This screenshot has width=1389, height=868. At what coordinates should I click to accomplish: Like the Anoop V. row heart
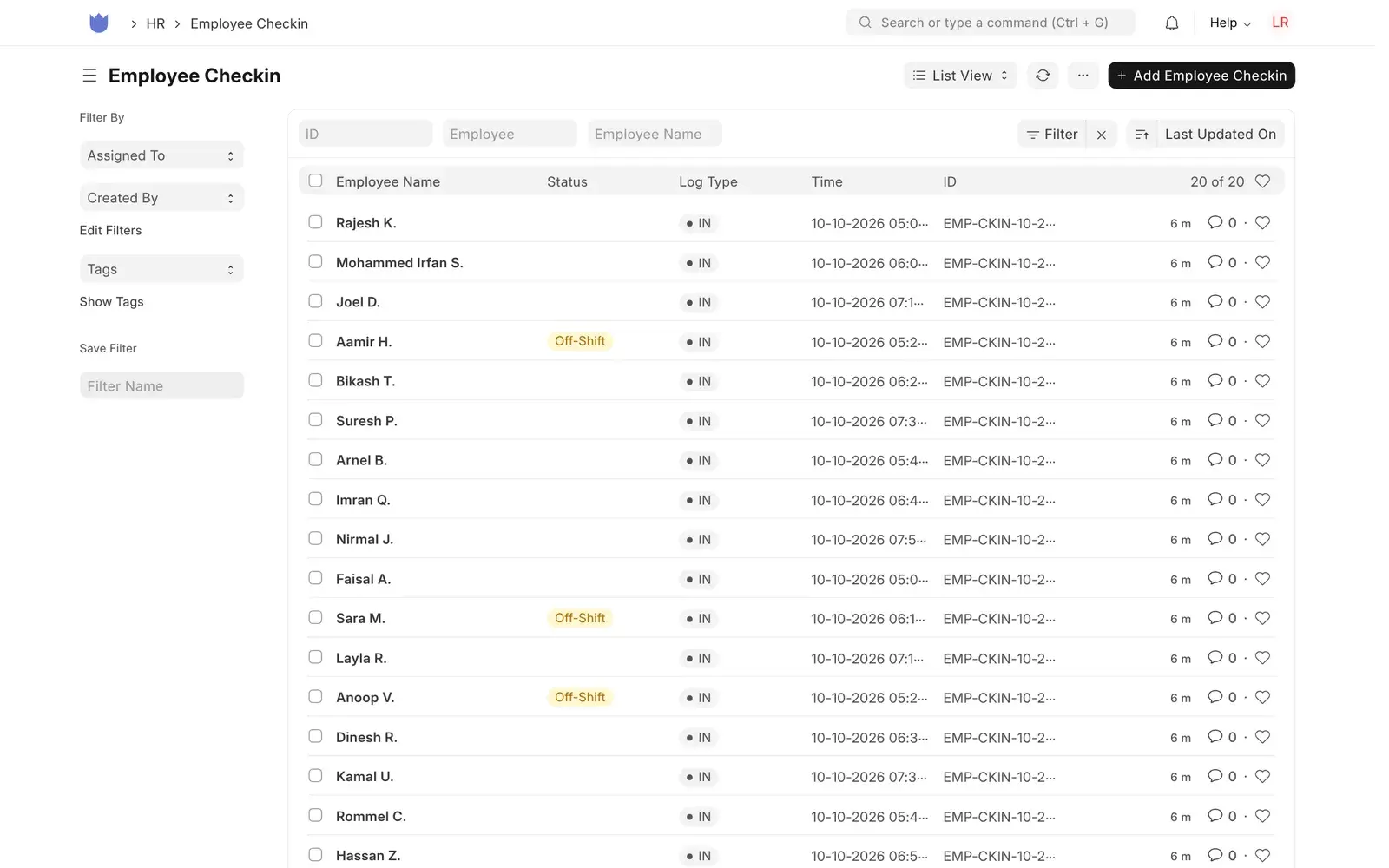pyautogui.click(x=1262, y=697)
